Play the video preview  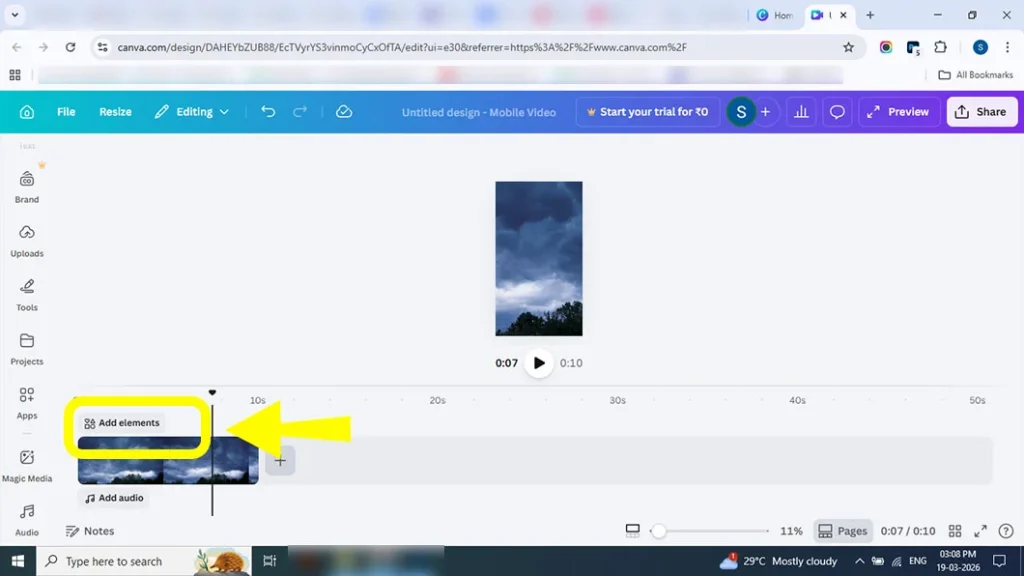tap(539, 363)
